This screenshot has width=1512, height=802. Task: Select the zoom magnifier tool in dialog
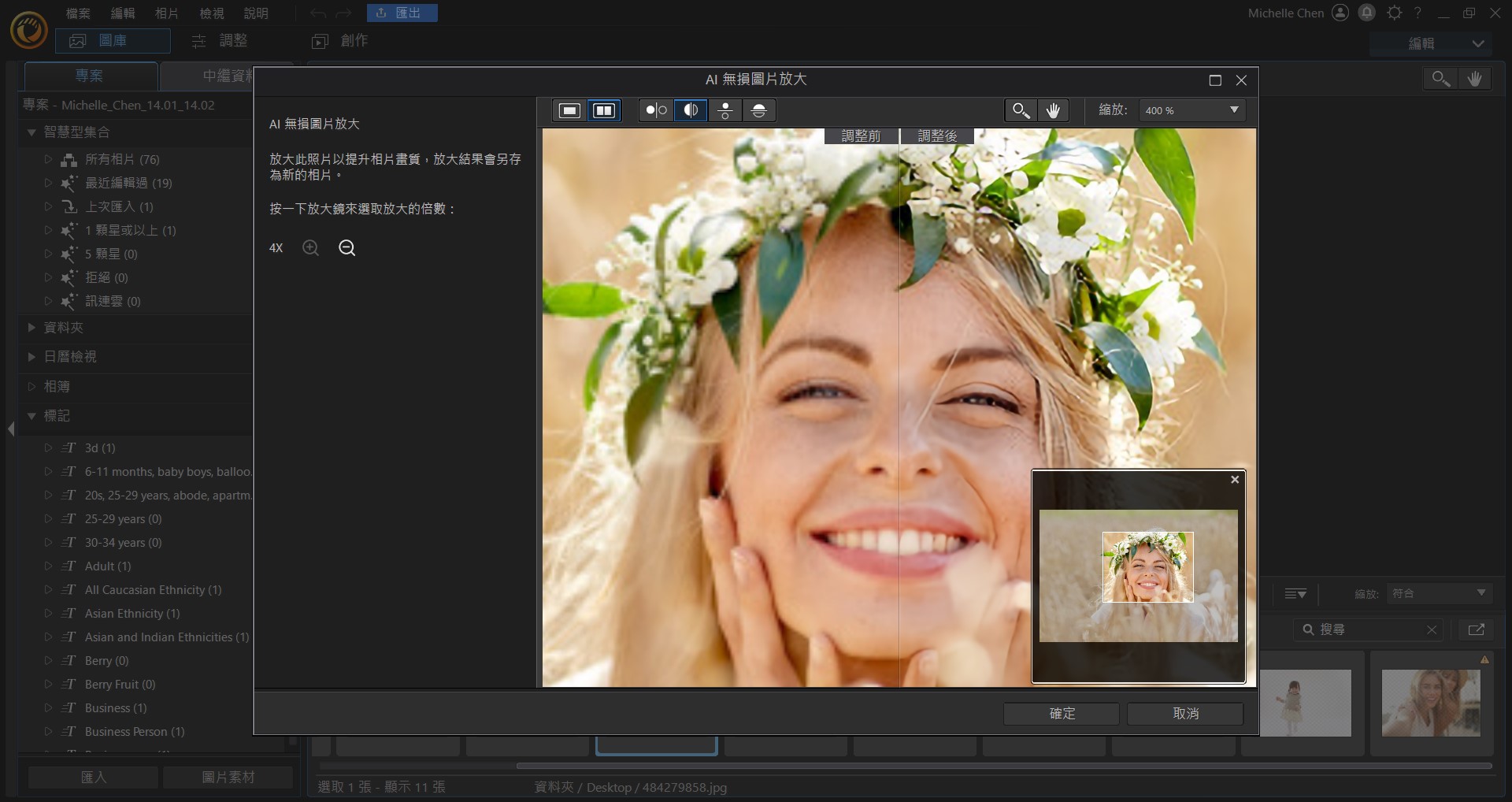[x=1021, y=110]
